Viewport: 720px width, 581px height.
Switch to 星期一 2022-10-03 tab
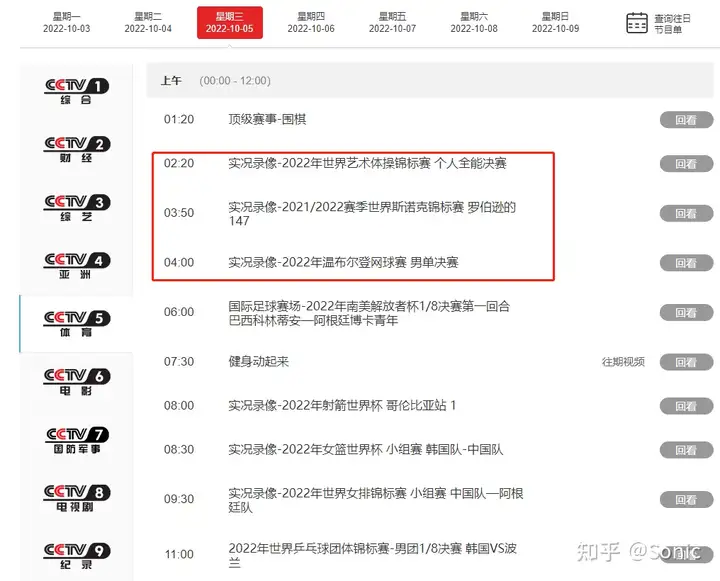point(67,23)
